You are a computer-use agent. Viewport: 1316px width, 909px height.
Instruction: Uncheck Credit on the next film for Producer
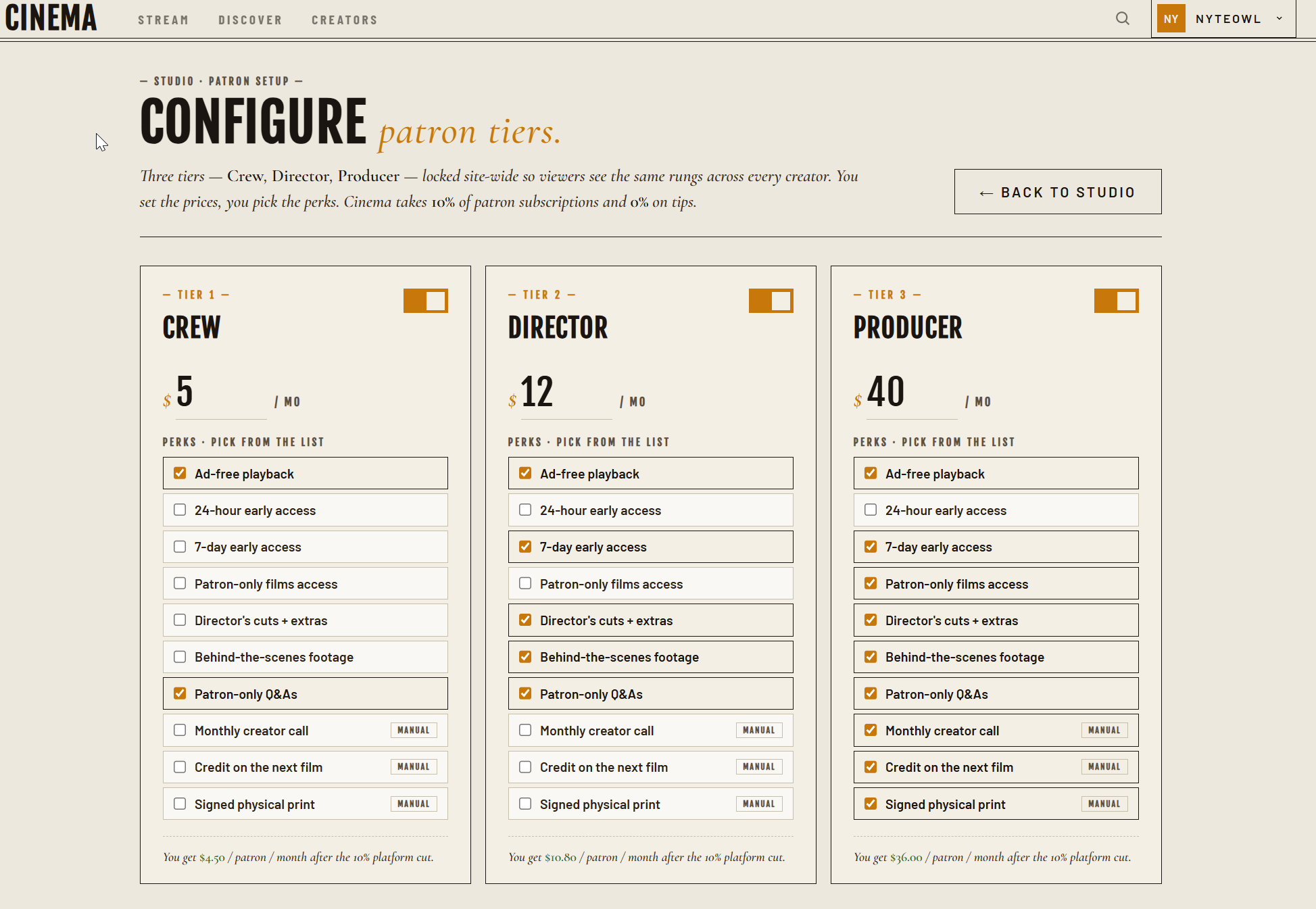pos(871,766)
